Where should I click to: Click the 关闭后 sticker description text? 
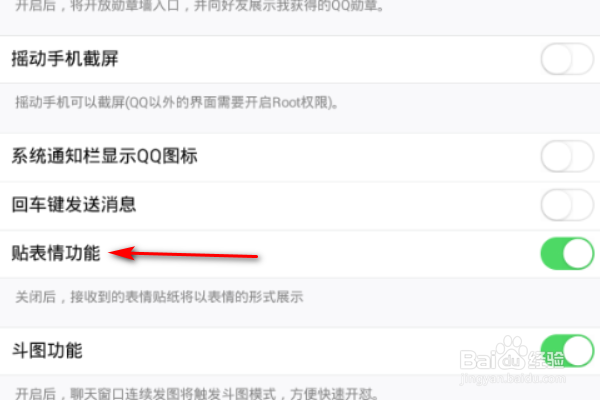[x=159, y=297]
